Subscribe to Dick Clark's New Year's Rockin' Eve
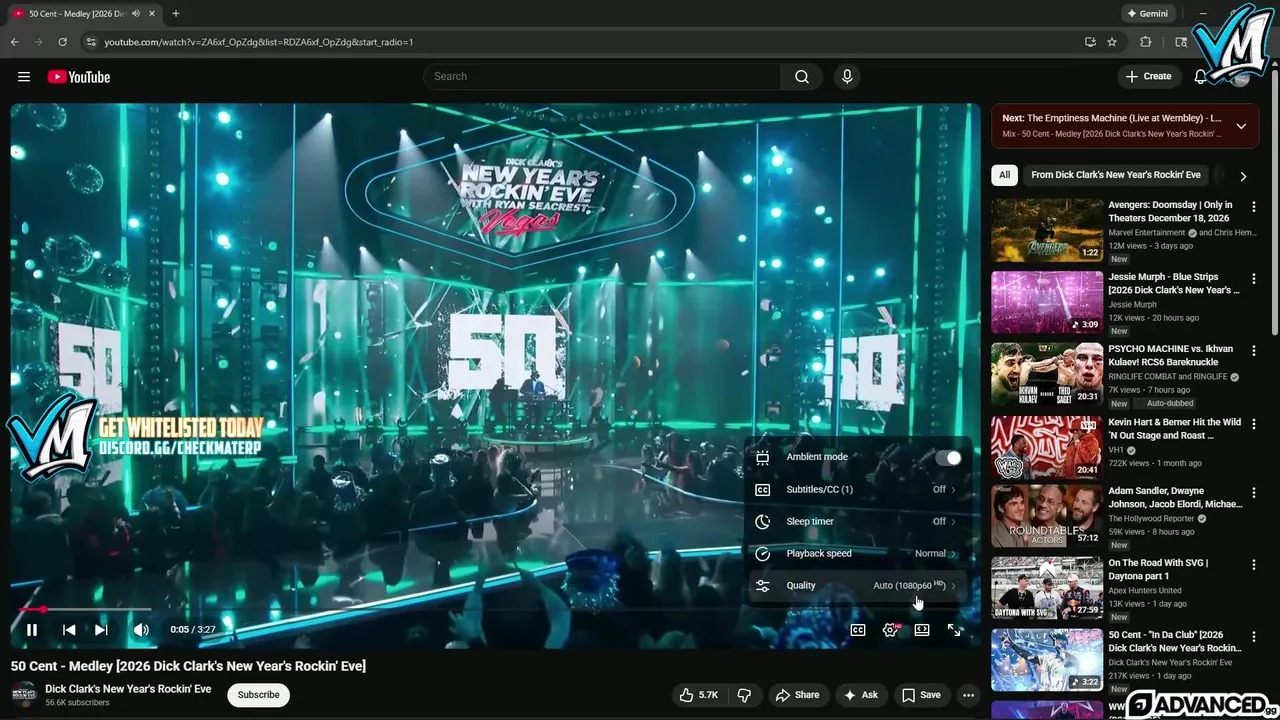This screenshot has width=1280, height=720. [x=258, y=695]
